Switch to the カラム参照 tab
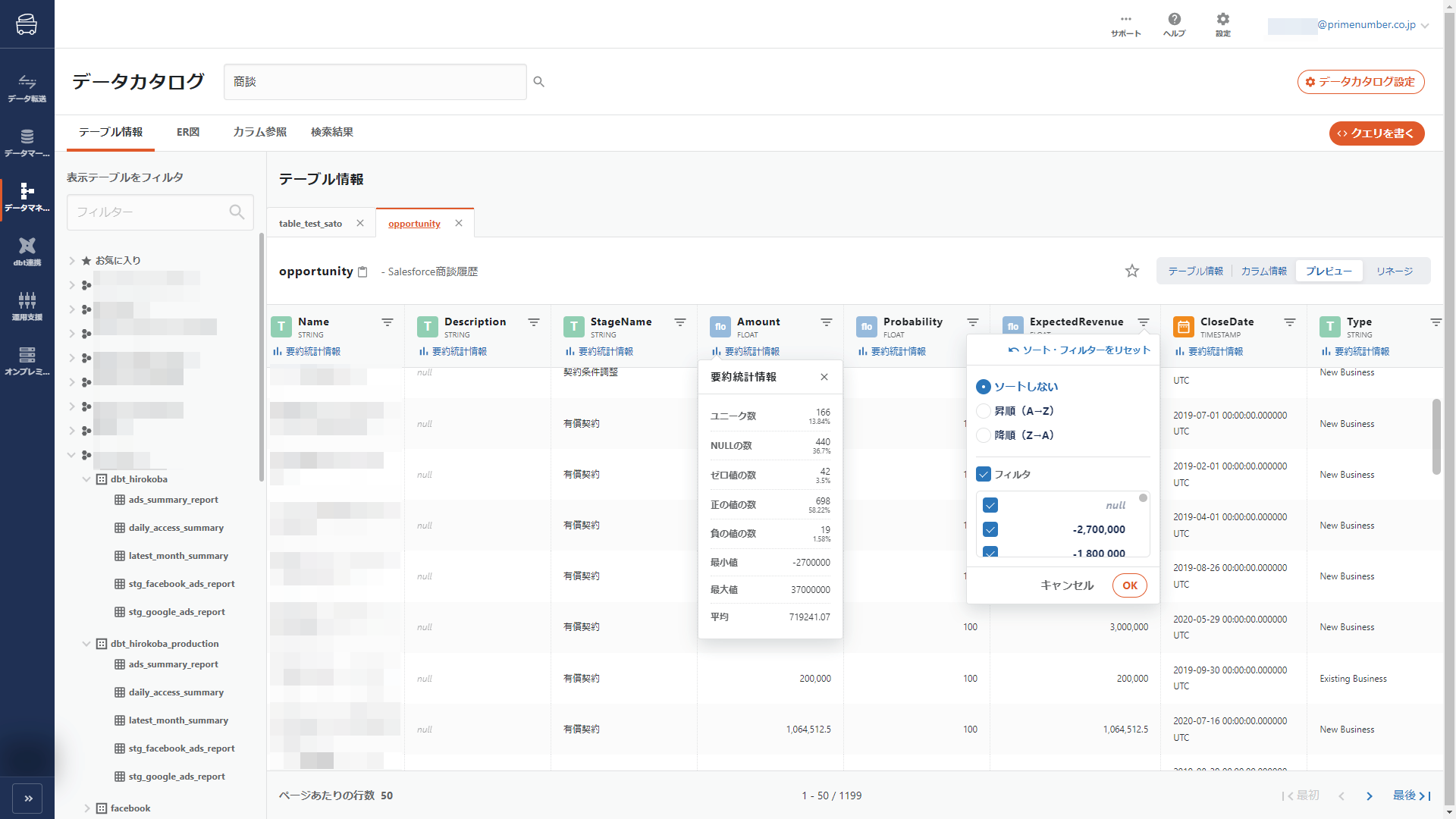1456x819 pixels. [259, 132]
